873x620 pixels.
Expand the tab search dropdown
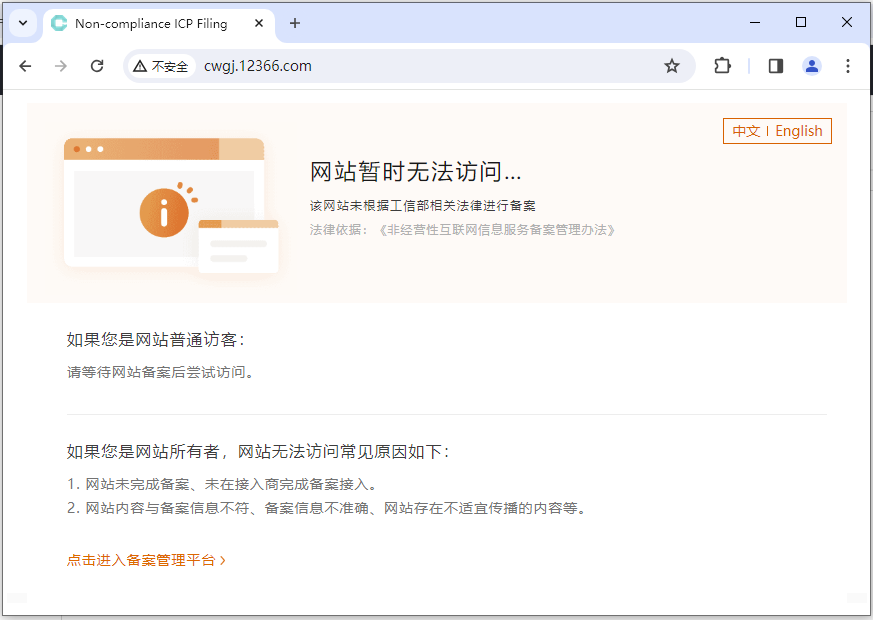point(23,23)
